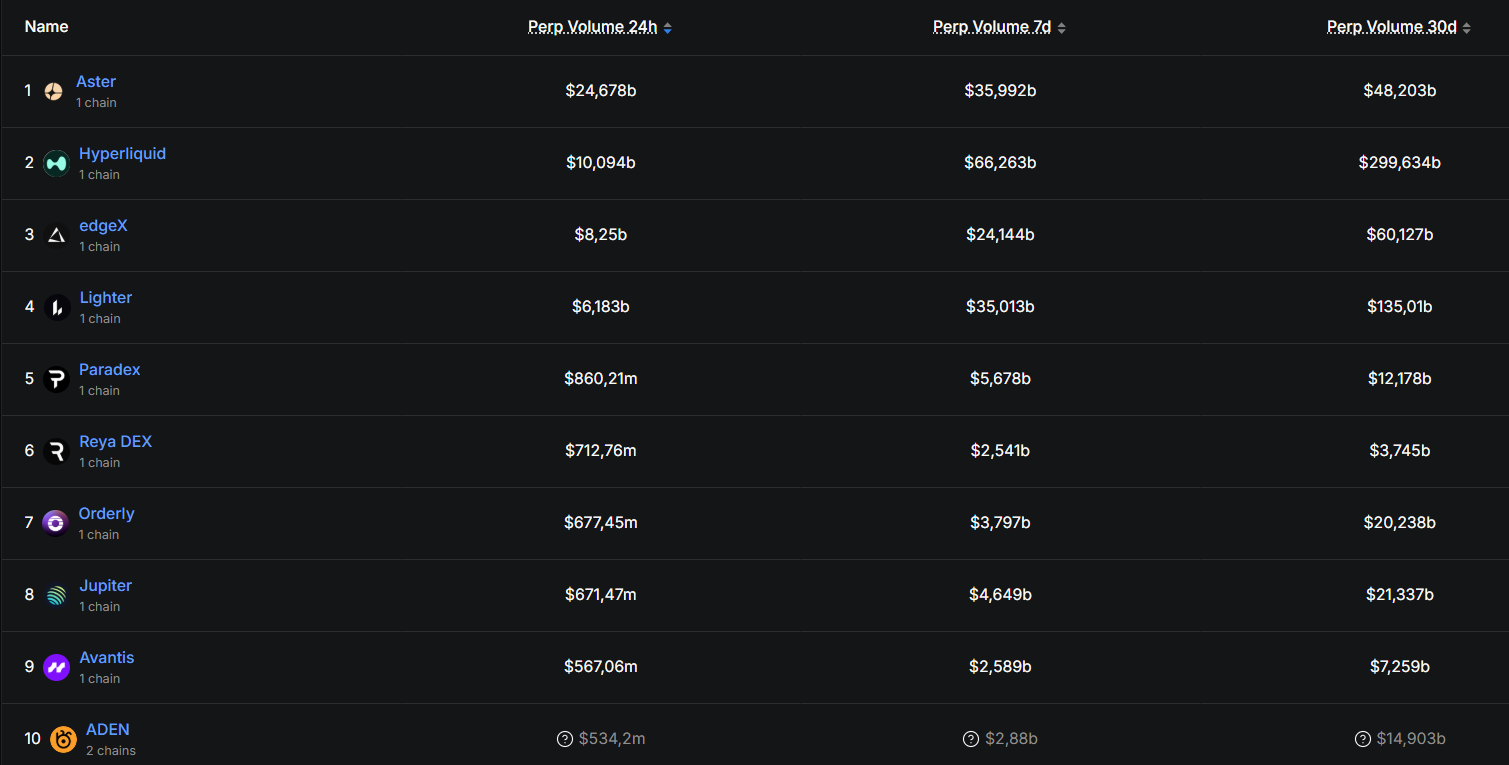The height and width of the screenshot is (765, 1509).
Task: Click the Orderly purple logo icon
Action: pyautogui.click(x=56, y=523)
